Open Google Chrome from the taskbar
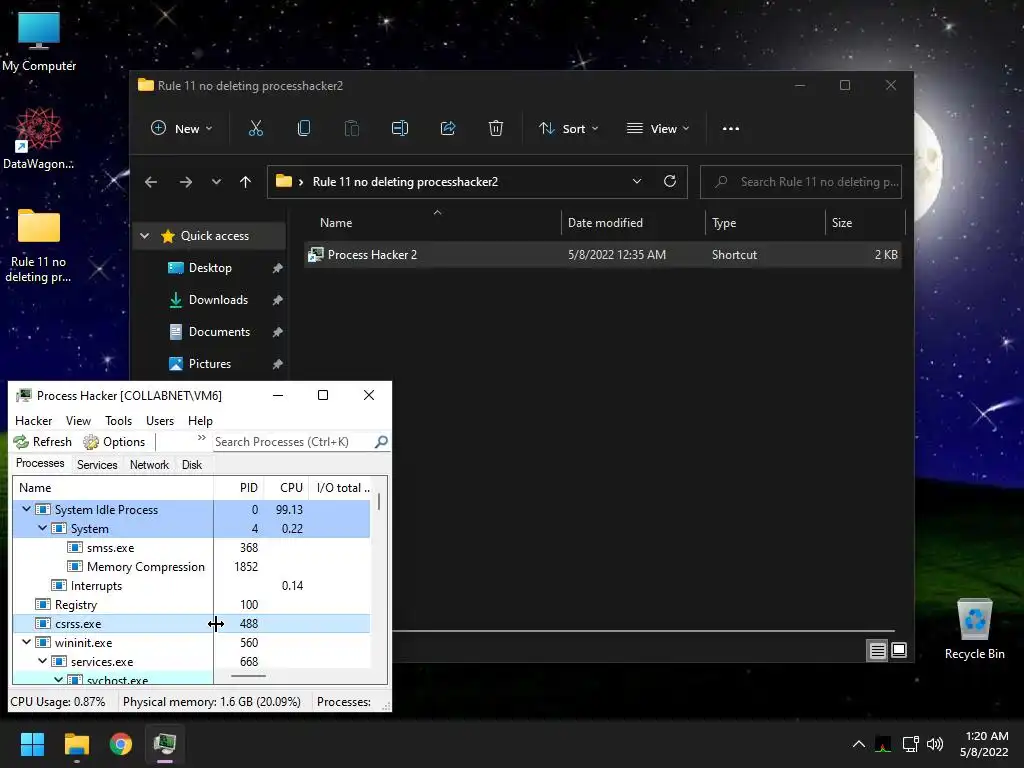 tap(121, 744)
